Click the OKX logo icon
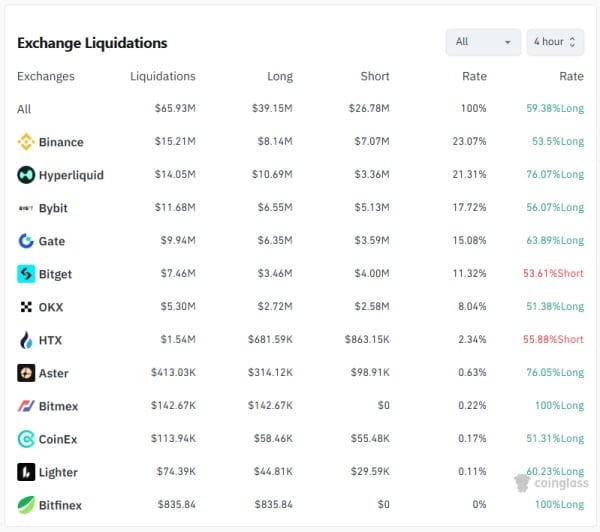 [x=26, y=307]
